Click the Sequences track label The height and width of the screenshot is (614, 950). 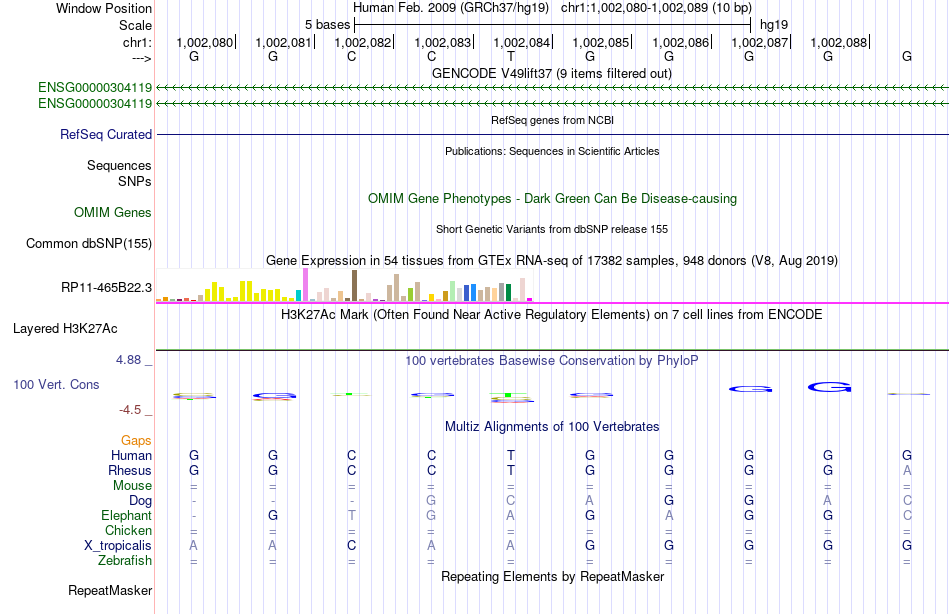click(119, 165)
